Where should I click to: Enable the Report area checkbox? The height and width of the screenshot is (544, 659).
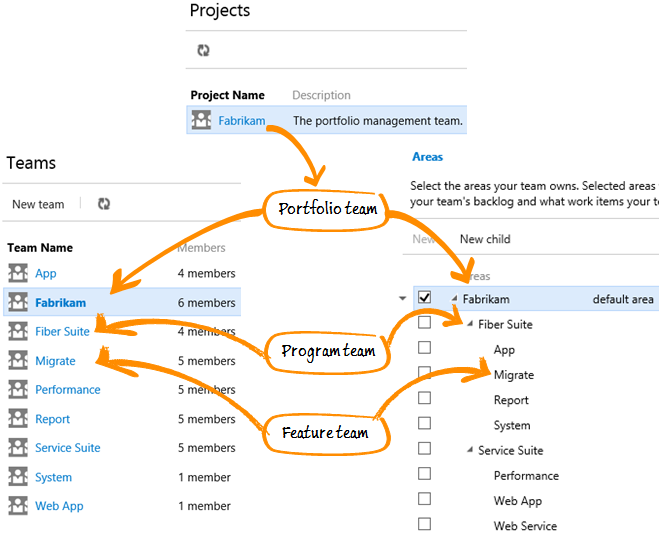[x=424, y=399]
